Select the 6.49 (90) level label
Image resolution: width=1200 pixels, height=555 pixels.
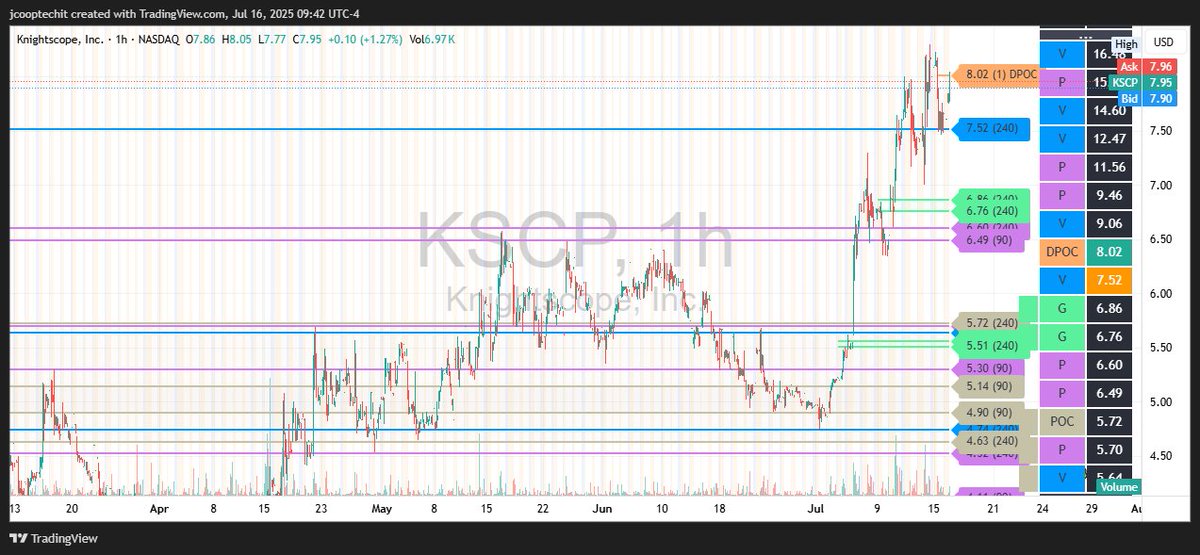coord(988,240)
